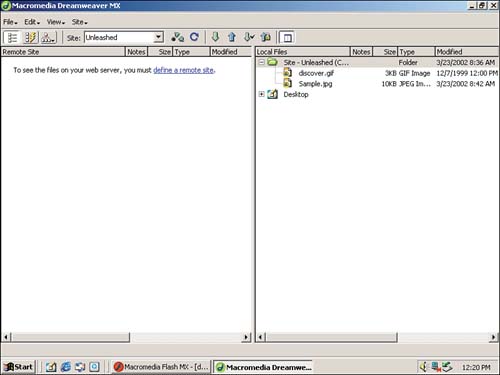Screen dimensions: 500x375
Task: Expand the Desktop tree node
Action: point(262,94)
